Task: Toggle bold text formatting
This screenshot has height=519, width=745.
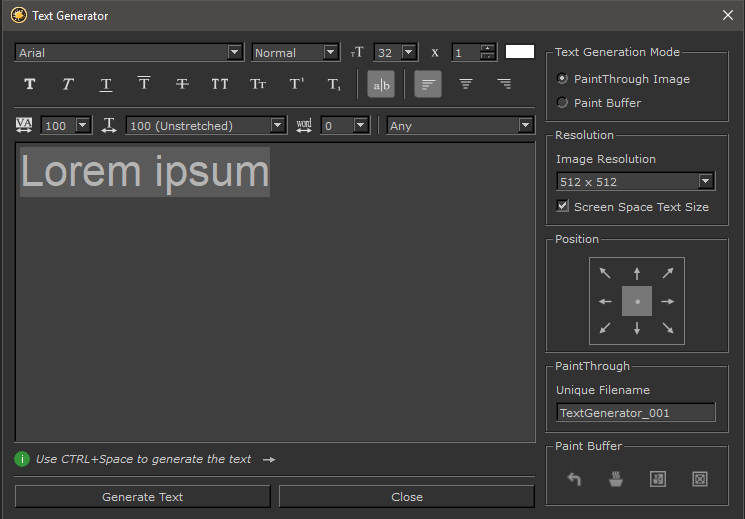Action: click(x=30, y=84)
